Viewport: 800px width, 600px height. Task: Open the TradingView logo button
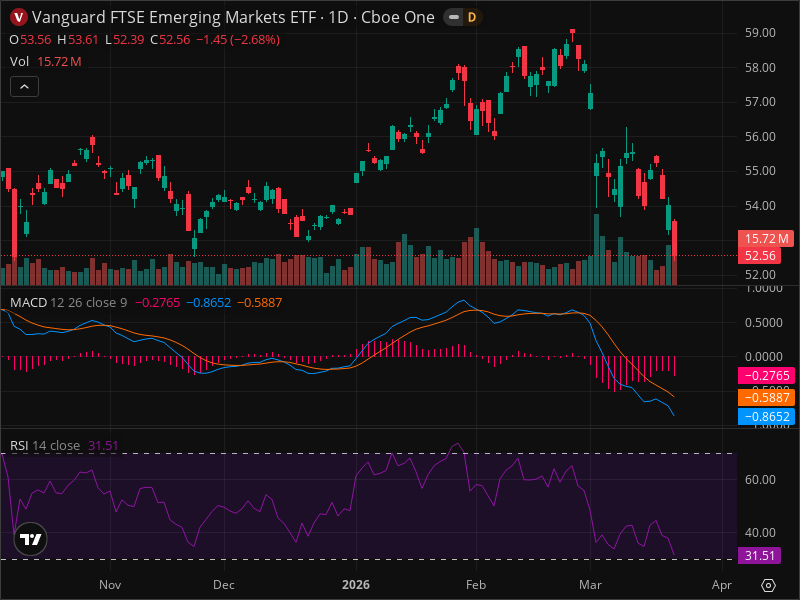(31, 539)
